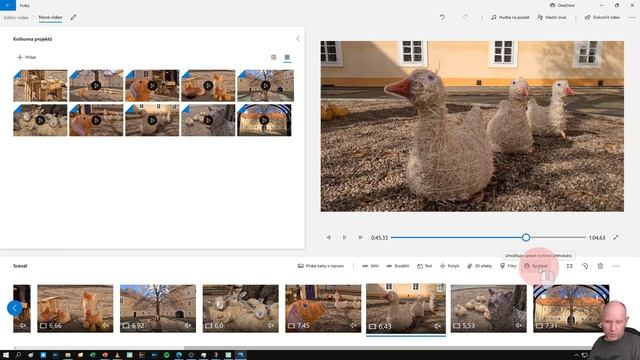Select storyboard clip lasting 7.45
The height and width of the screenshot is (360, 640).
point(323,308)
